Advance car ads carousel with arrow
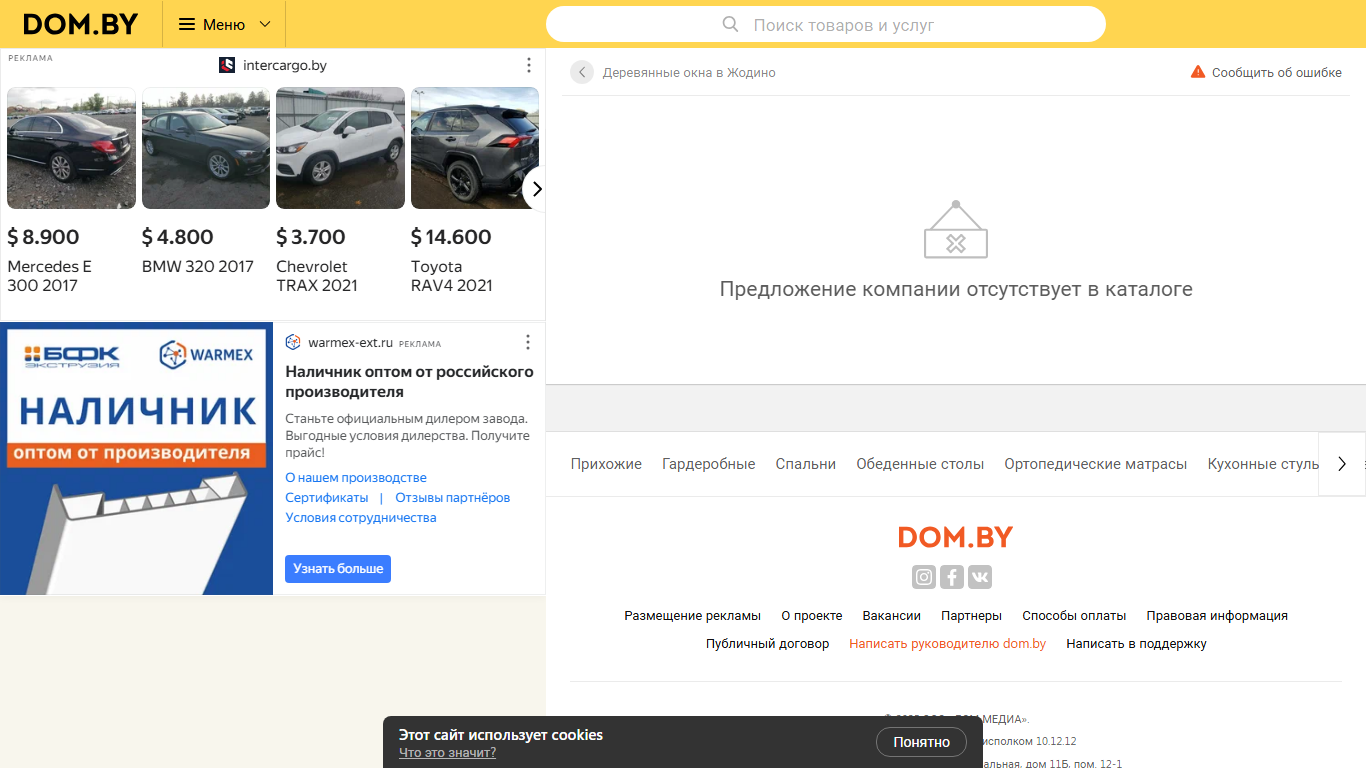The height and width of the screenshot is (768, 1366). [x=536, y=189]
